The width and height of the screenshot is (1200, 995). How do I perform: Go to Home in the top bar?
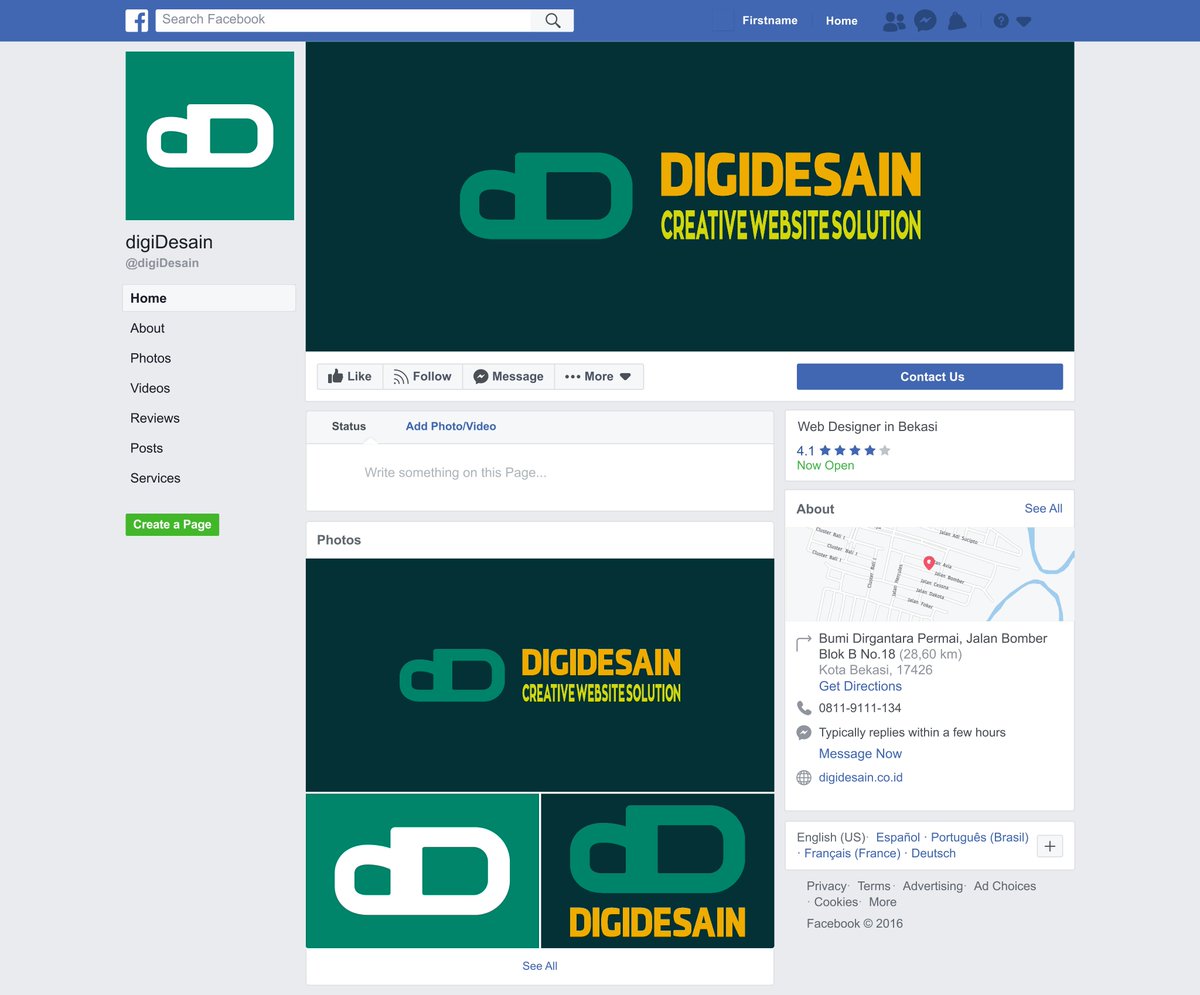(x=842, y=21)
